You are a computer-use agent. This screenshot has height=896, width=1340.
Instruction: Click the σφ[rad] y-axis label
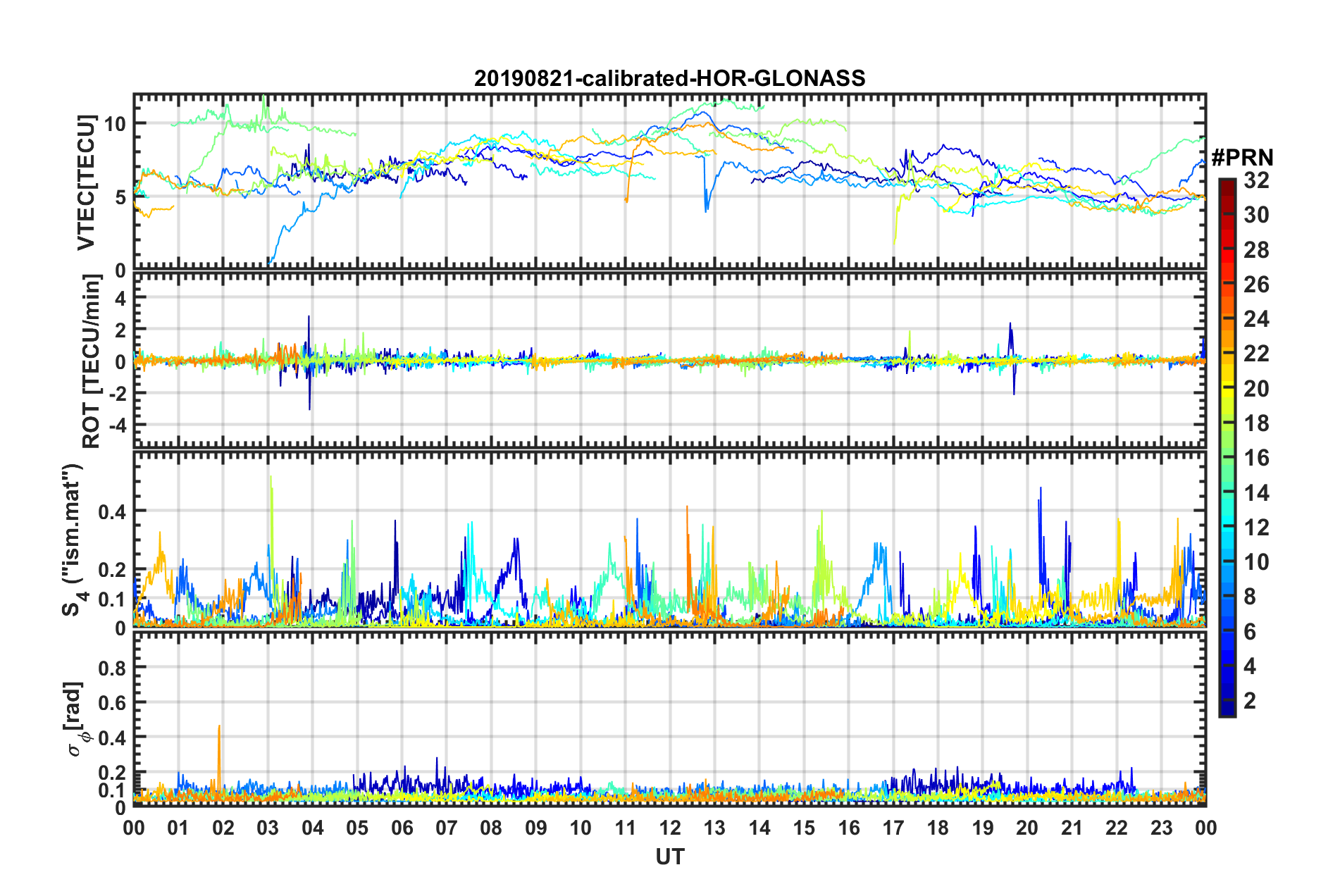tap(75, 718)
